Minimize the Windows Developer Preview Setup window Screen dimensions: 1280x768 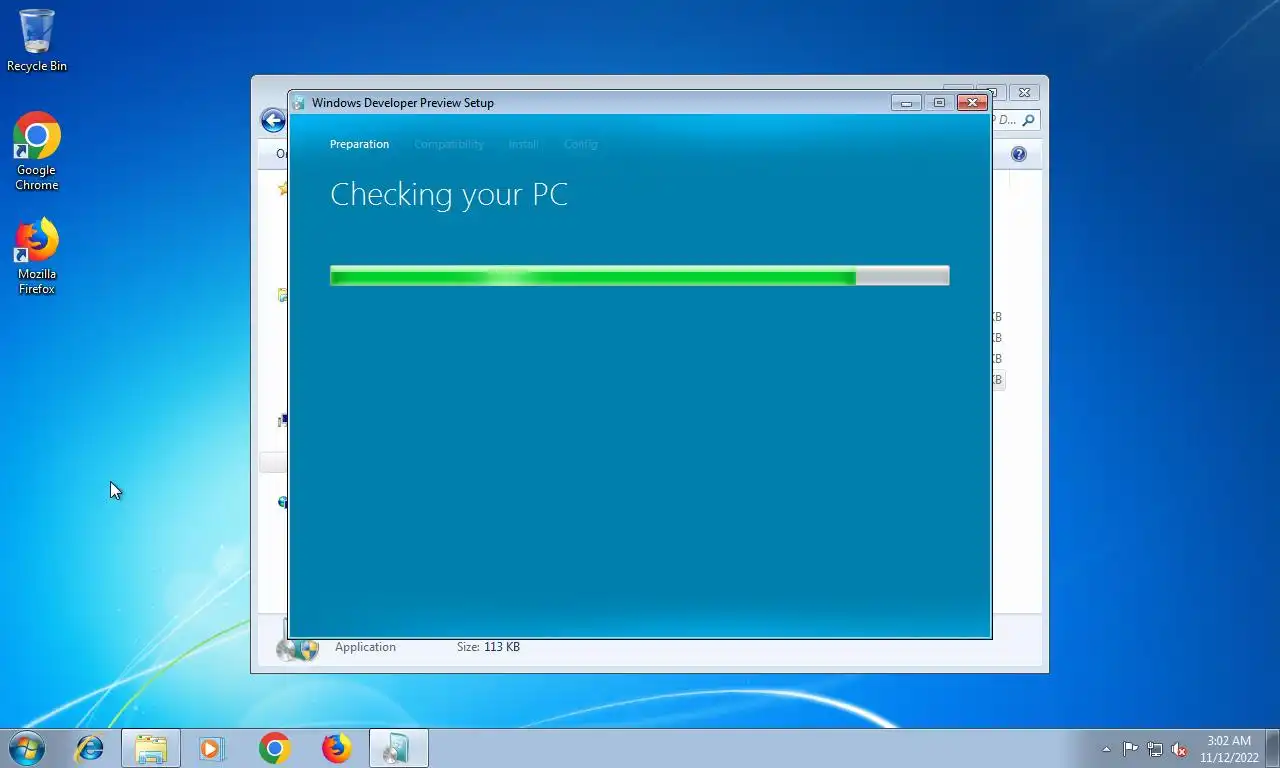906,103
